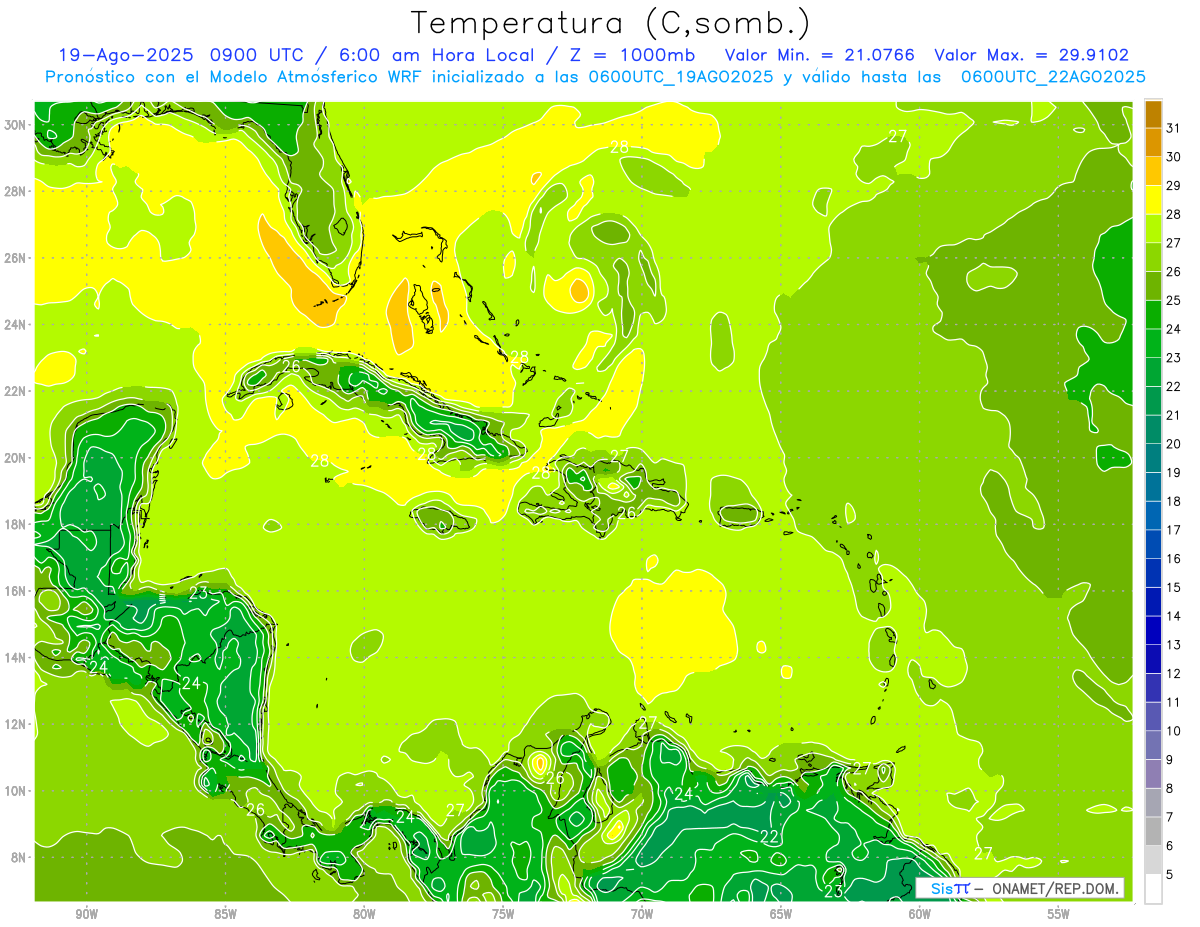Click the "22" contour label over Venezuela
1200x927 pixels.
(769, 836)
